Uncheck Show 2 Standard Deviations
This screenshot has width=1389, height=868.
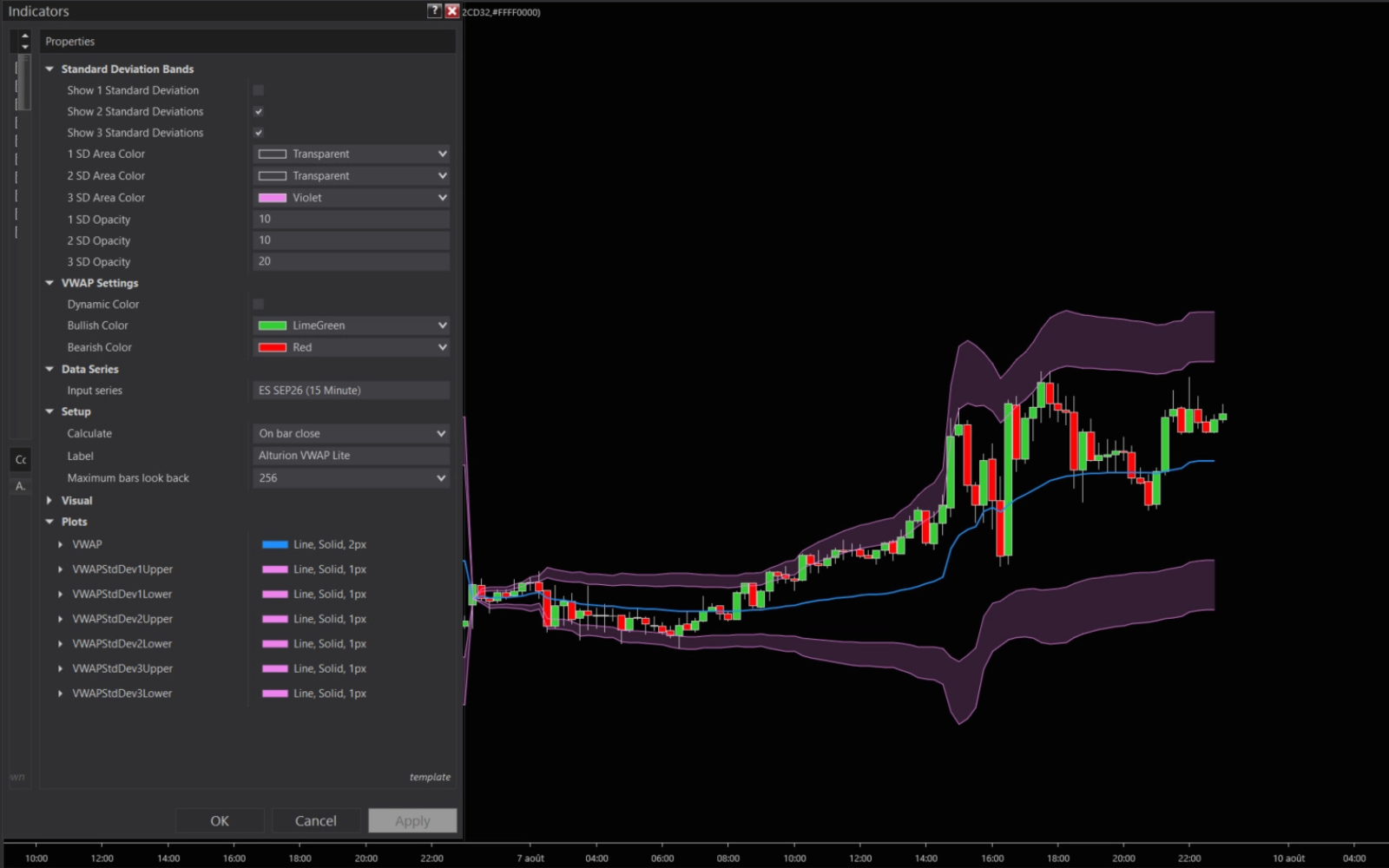[x=258, y=111]
